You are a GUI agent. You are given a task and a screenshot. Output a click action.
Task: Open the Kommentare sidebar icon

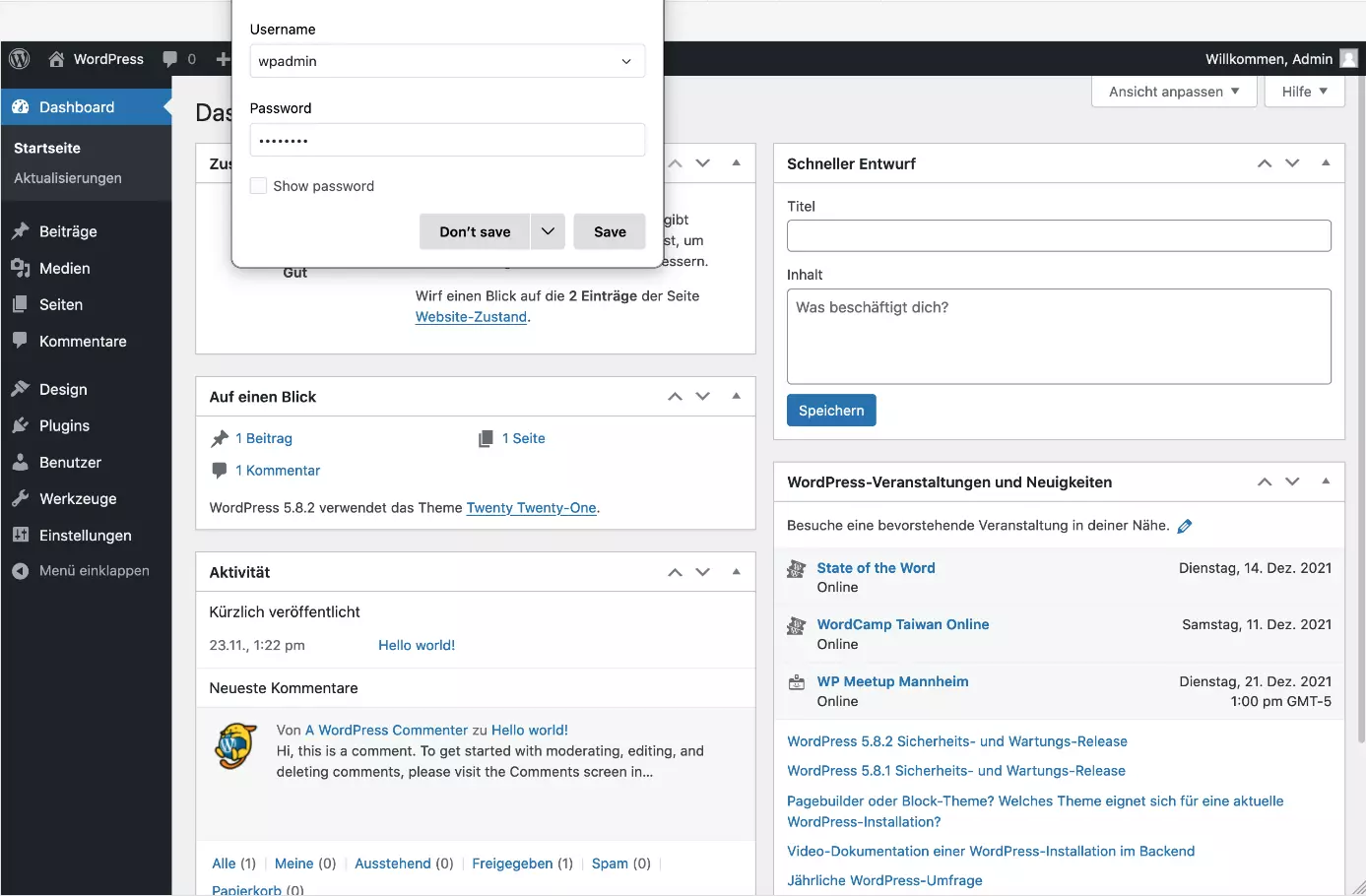pyautogui.click(x=21, y=341)
